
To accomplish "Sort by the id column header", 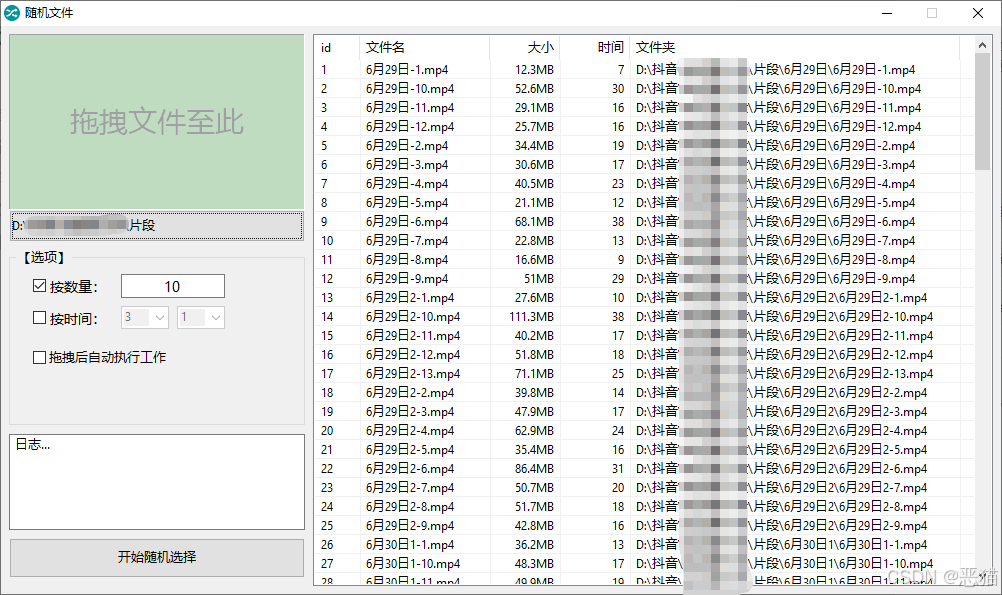I will [x=337, y=48].
